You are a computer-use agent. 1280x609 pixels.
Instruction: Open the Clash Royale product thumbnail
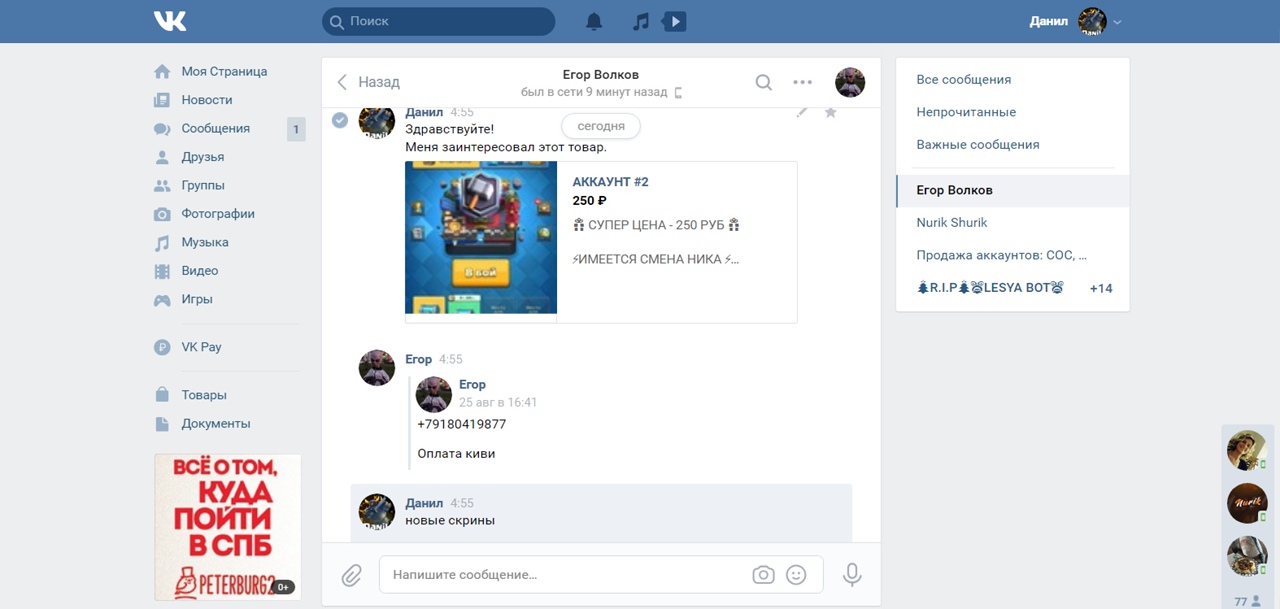(x=481, y=238)
